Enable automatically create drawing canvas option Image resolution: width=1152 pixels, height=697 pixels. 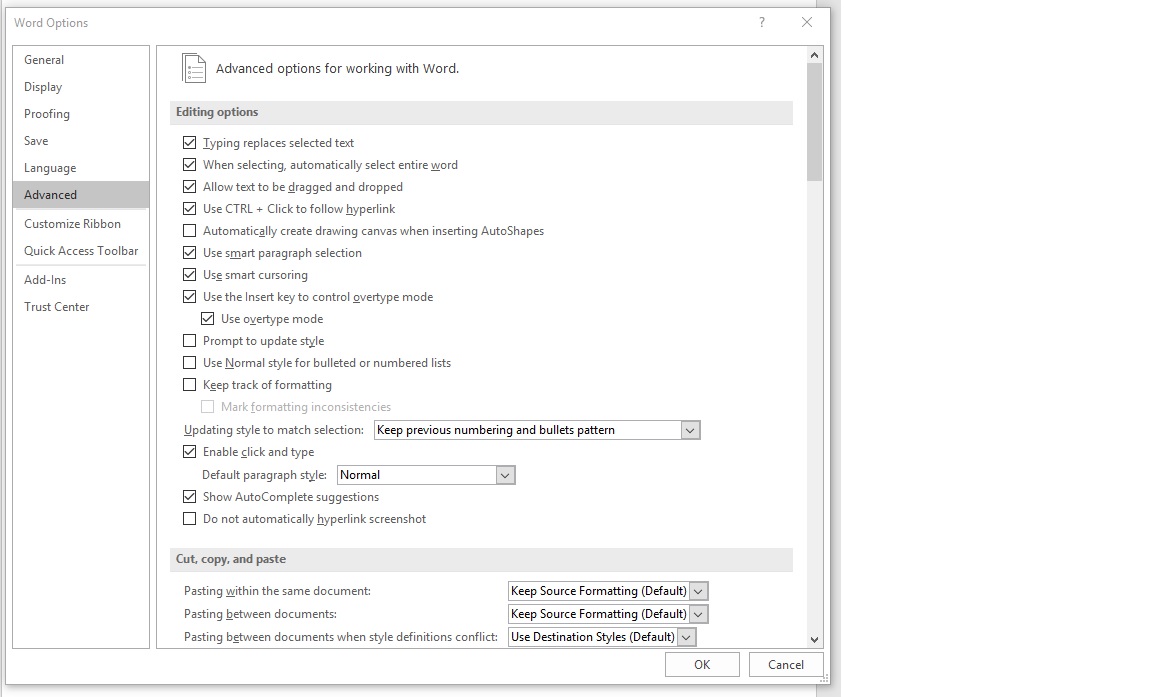(190, 231)
